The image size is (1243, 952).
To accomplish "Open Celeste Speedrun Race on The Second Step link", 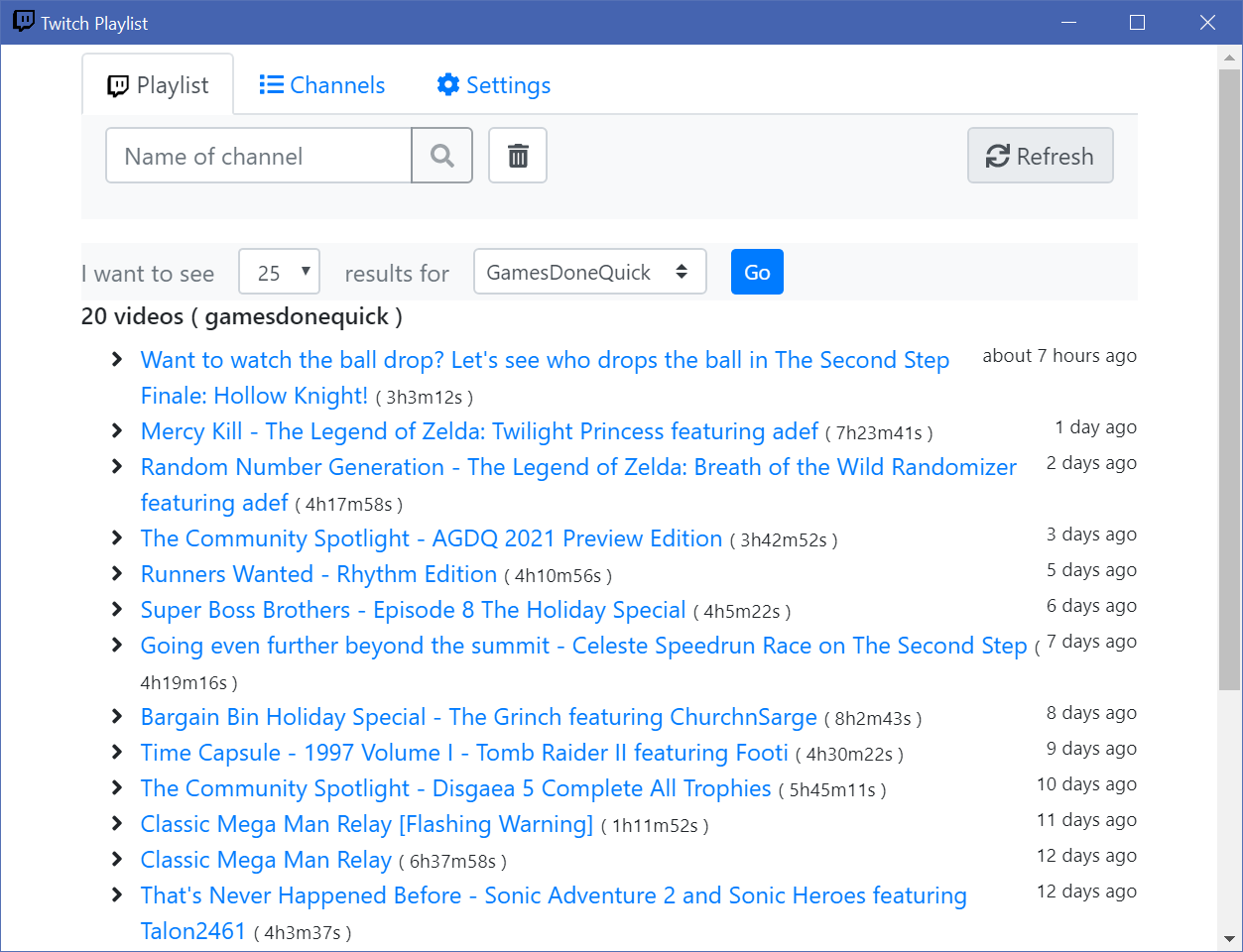I will coord(583,646).
